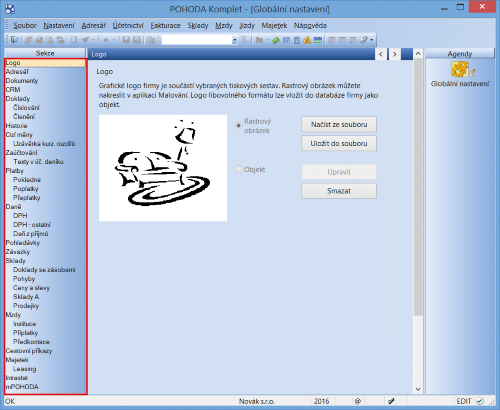The width and height of the screenshot is (500, 410).
Task: Click the print icon in the toolbar
Action: click(39, 40)
